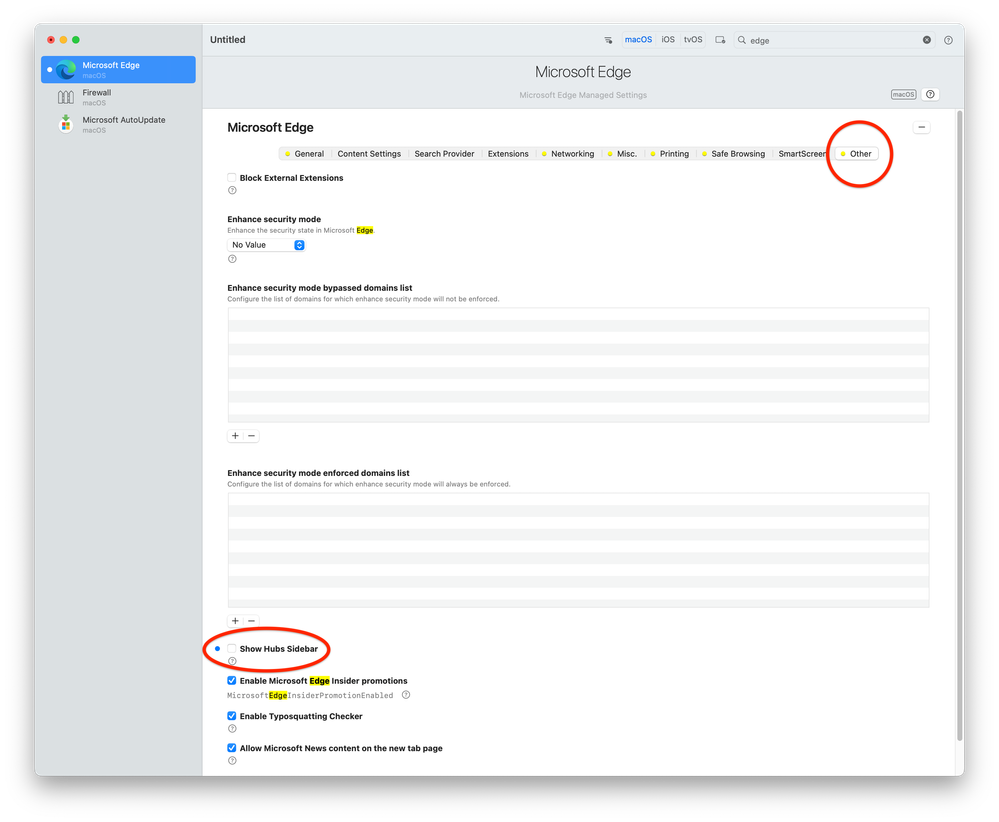Select the tvOS platform filter
999x822 pixels.
(x=693, y=40)
